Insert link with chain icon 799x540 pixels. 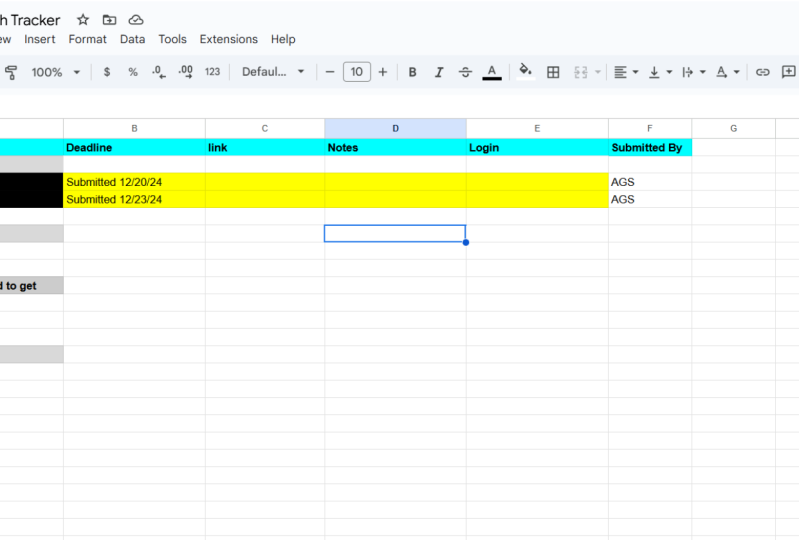(x=762, y=72)
